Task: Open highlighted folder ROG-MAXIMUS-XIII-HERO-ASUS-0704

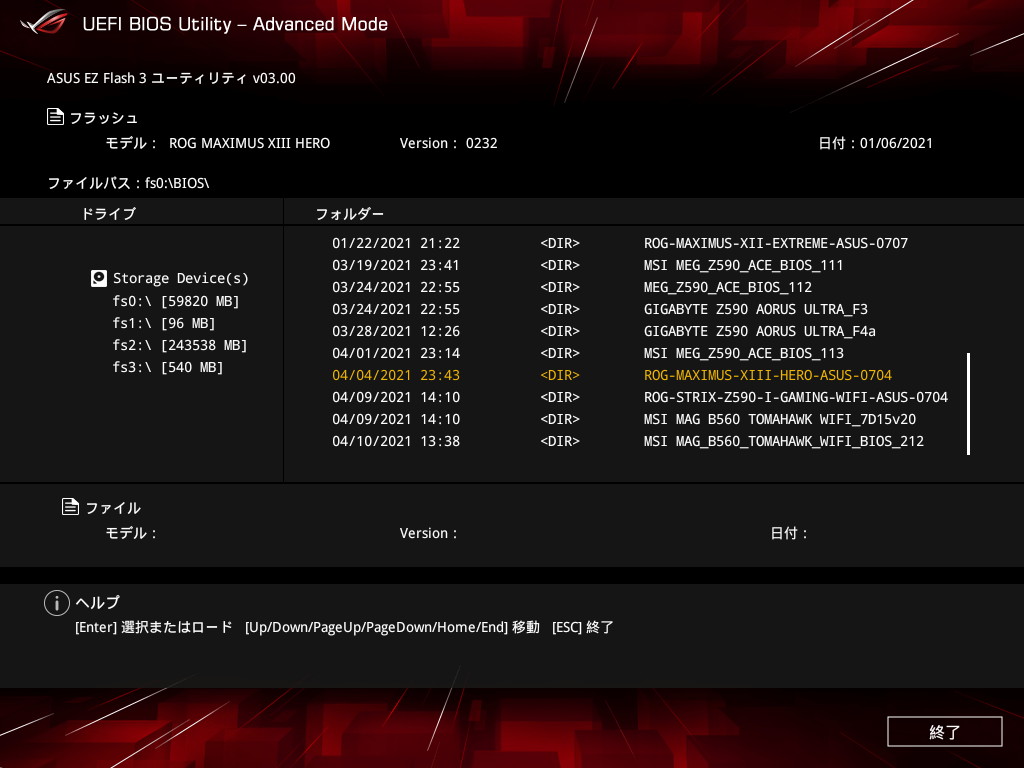Action: pos(767,376)
